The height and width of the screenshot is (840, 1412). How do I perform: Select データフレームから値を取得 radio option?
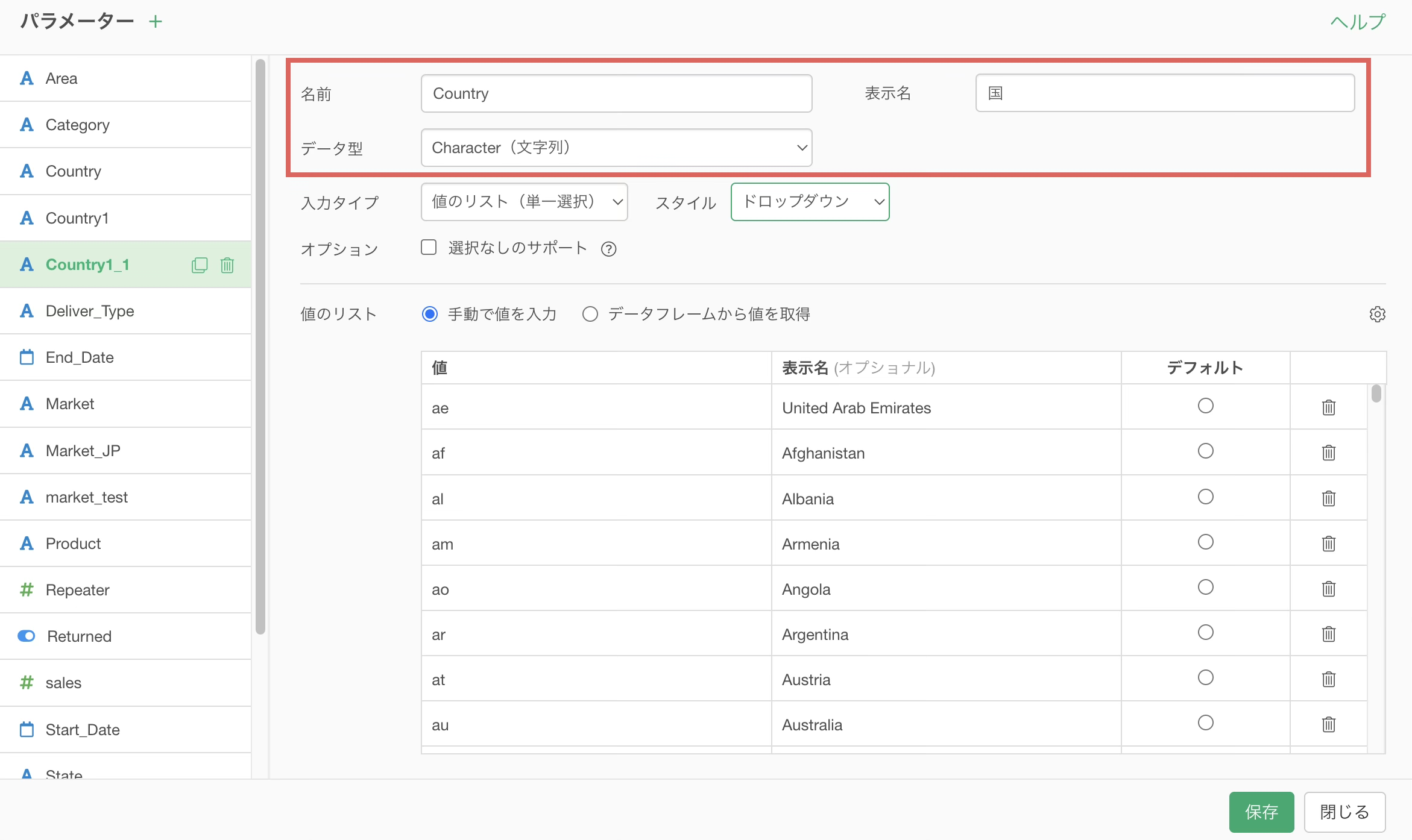pos(590,314)
